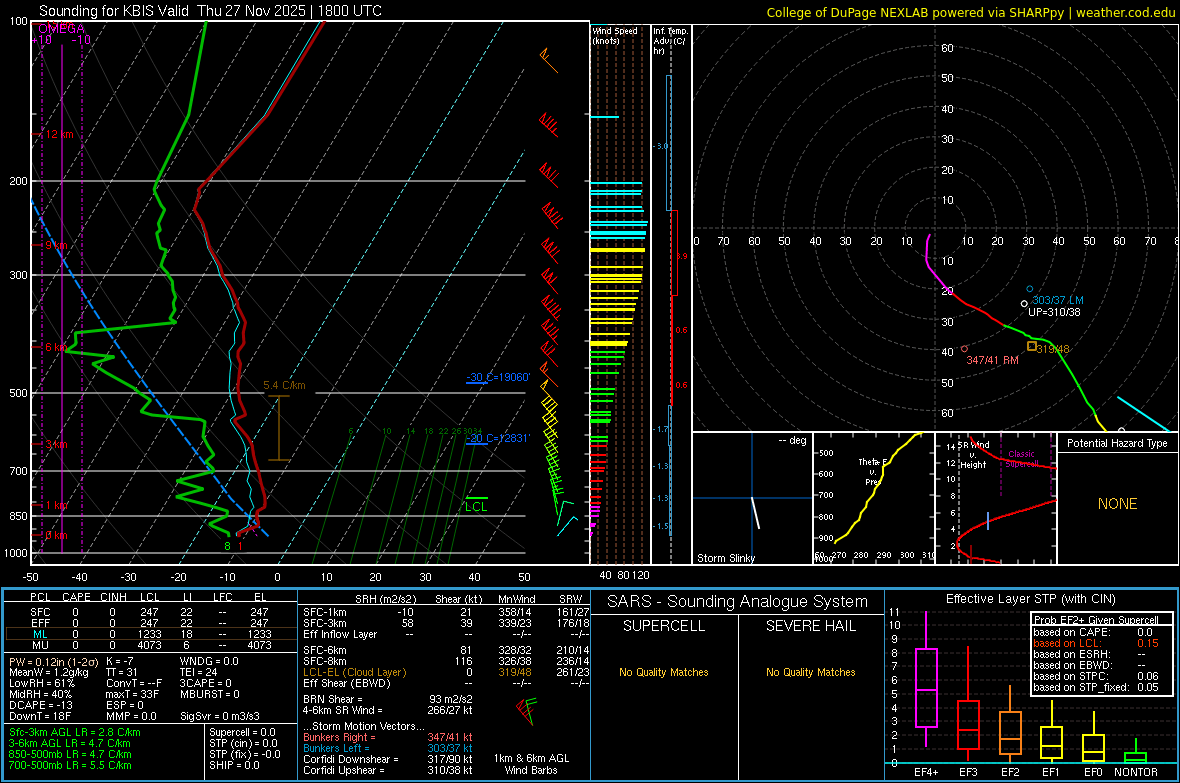Click the blue 303/37 LM circle marker
1180x783 pixels.
coord(1030,289)
